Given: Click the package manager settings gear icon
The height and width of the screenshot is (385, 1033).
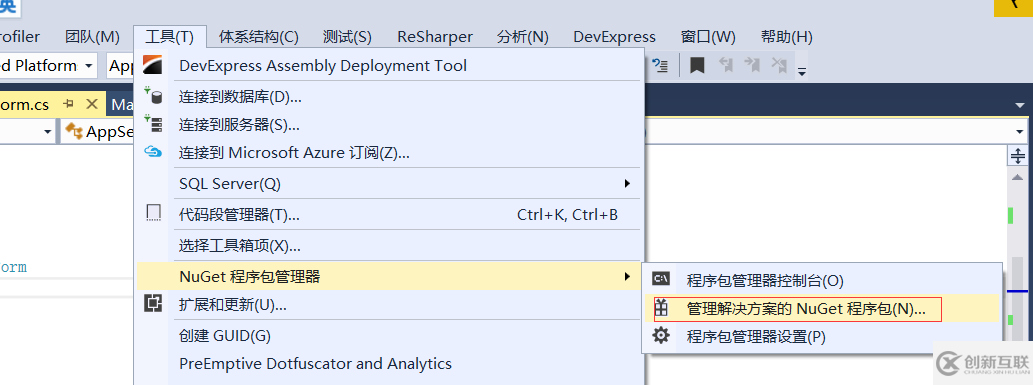Looking at the screenshot, I should (x=661, y=336).
